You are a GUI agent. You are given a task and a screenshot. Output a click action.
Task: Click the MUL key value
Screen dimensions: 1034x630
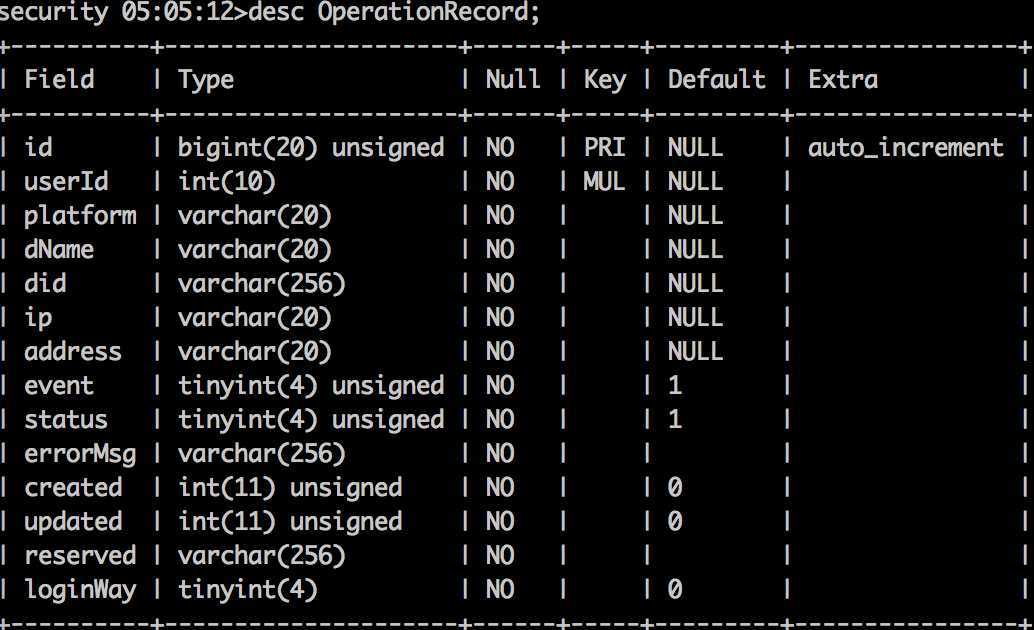605,181
